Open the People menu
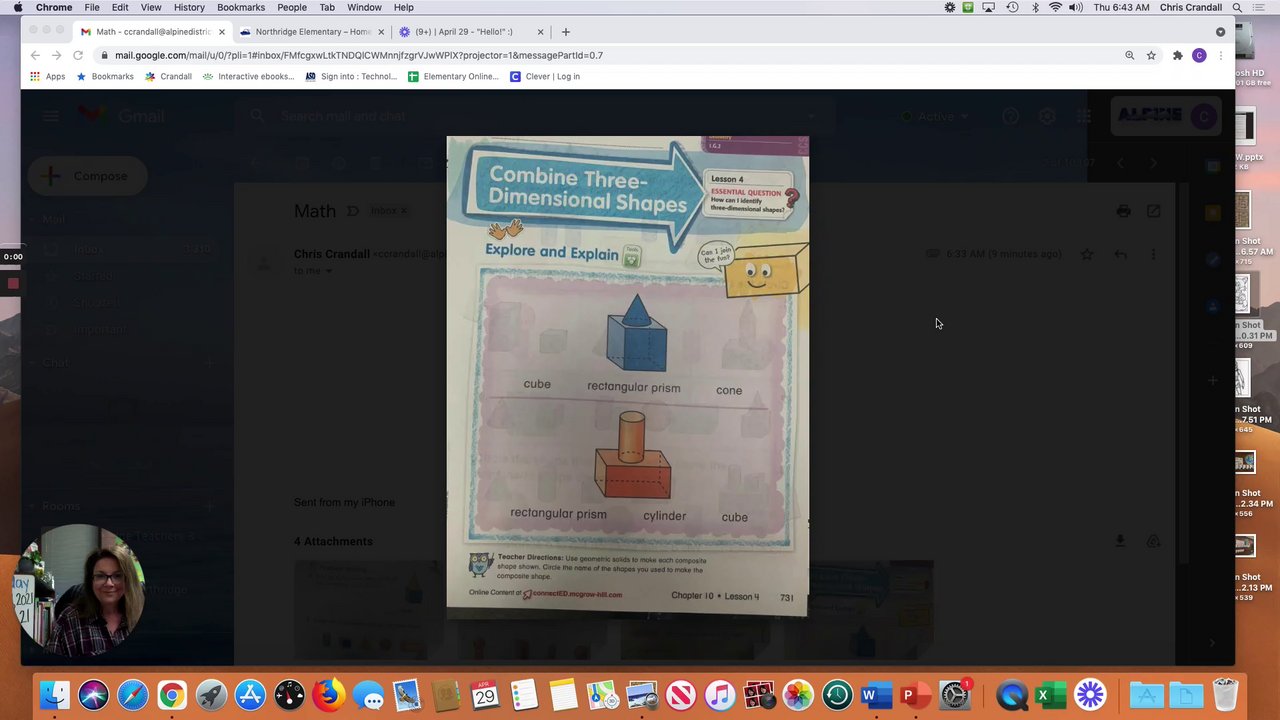The width and height of the screenshot is (1280, 720). (x=292, y=7)
